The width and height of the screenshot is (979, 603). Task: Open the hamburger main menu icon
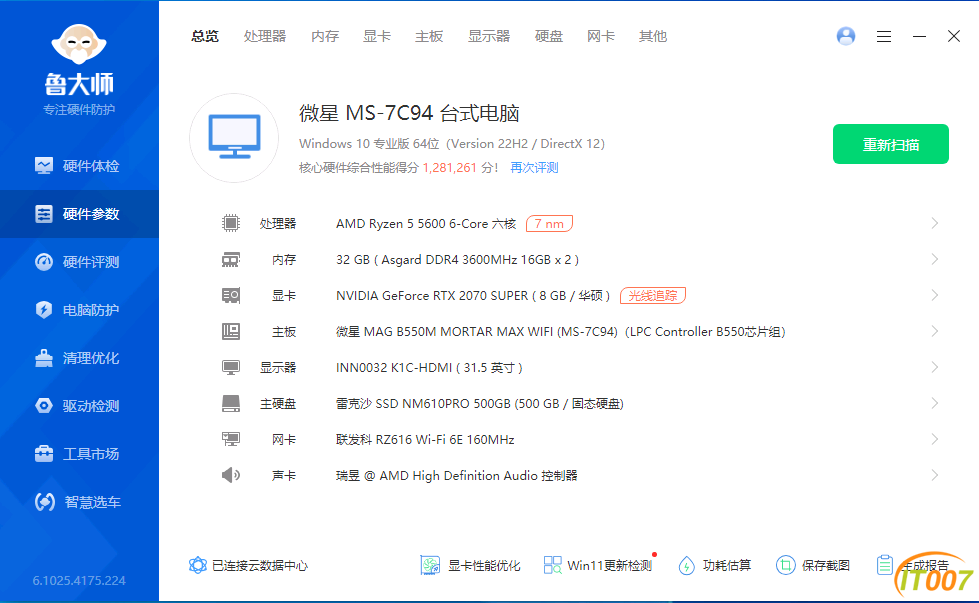(883, 37)
